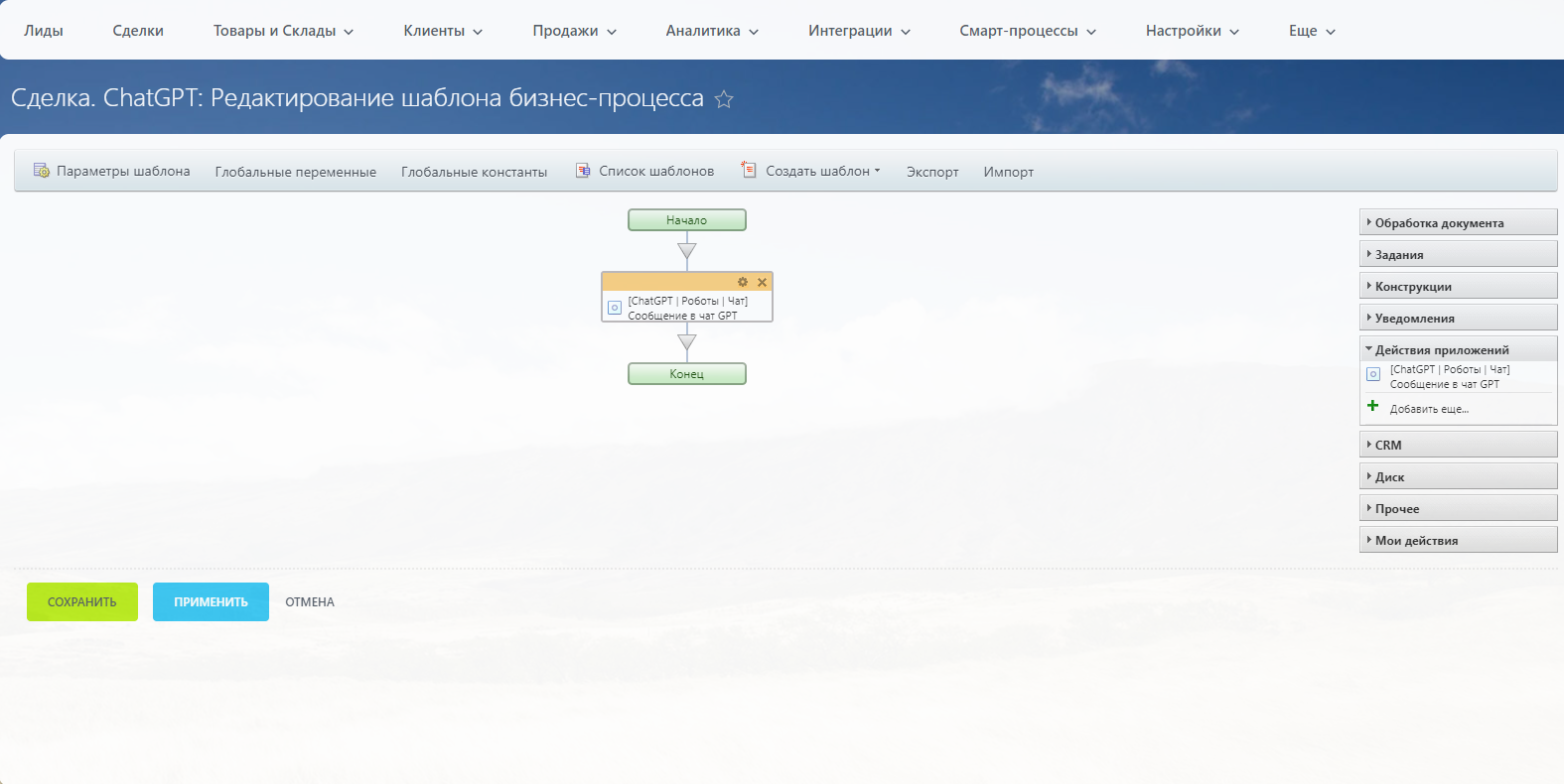This screenshot has height=784, width=1564.
Task: Expand the Конструкции section
Action: click(1412, 287)
